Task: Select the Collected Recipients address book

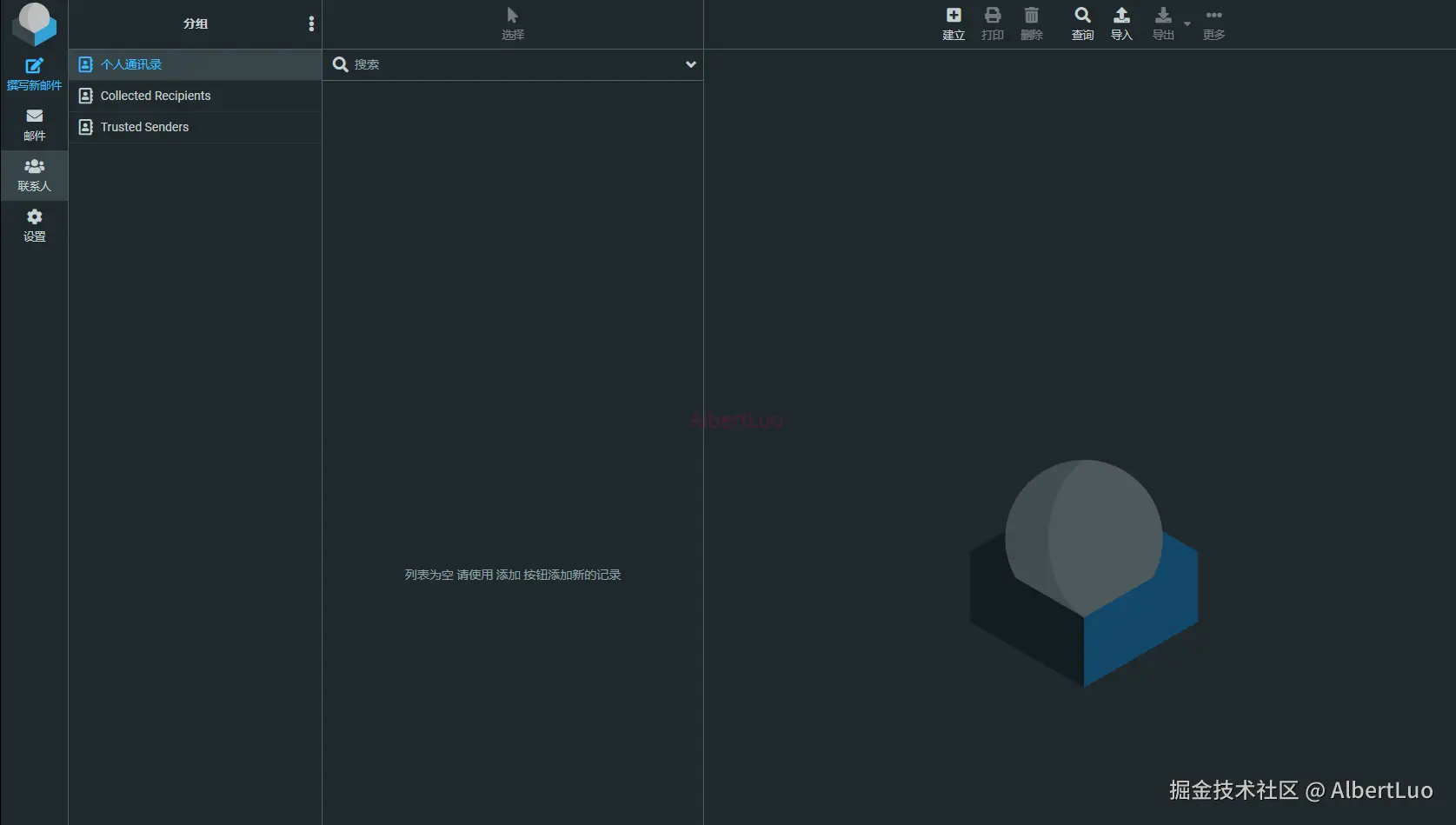Action: [195, 96]
